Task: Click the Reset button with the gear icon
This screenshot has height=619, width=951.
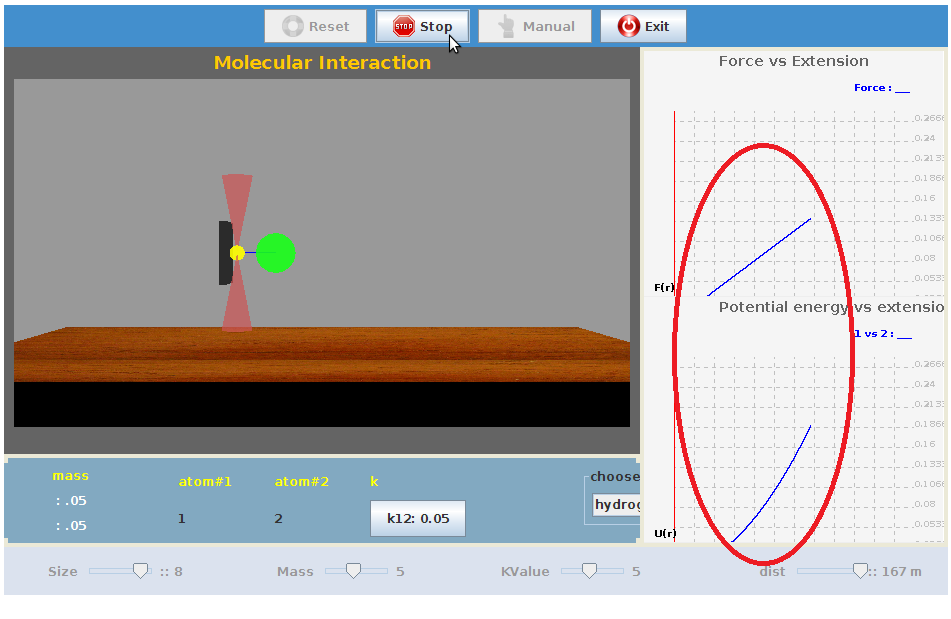Action: 317,27
